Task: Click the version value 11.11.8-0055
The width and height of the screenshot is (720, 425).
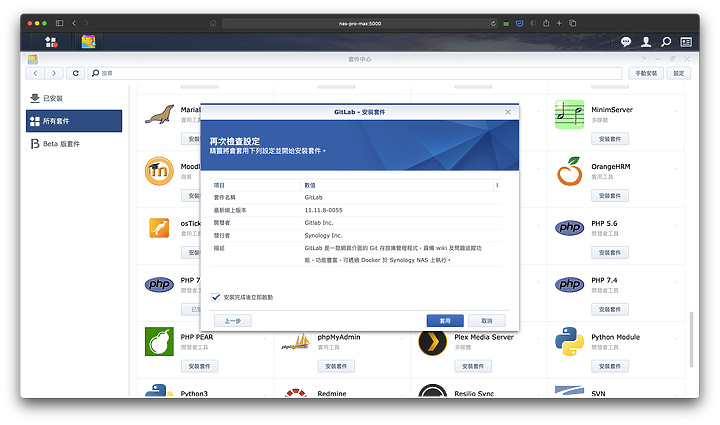Action: coord(323,210)
